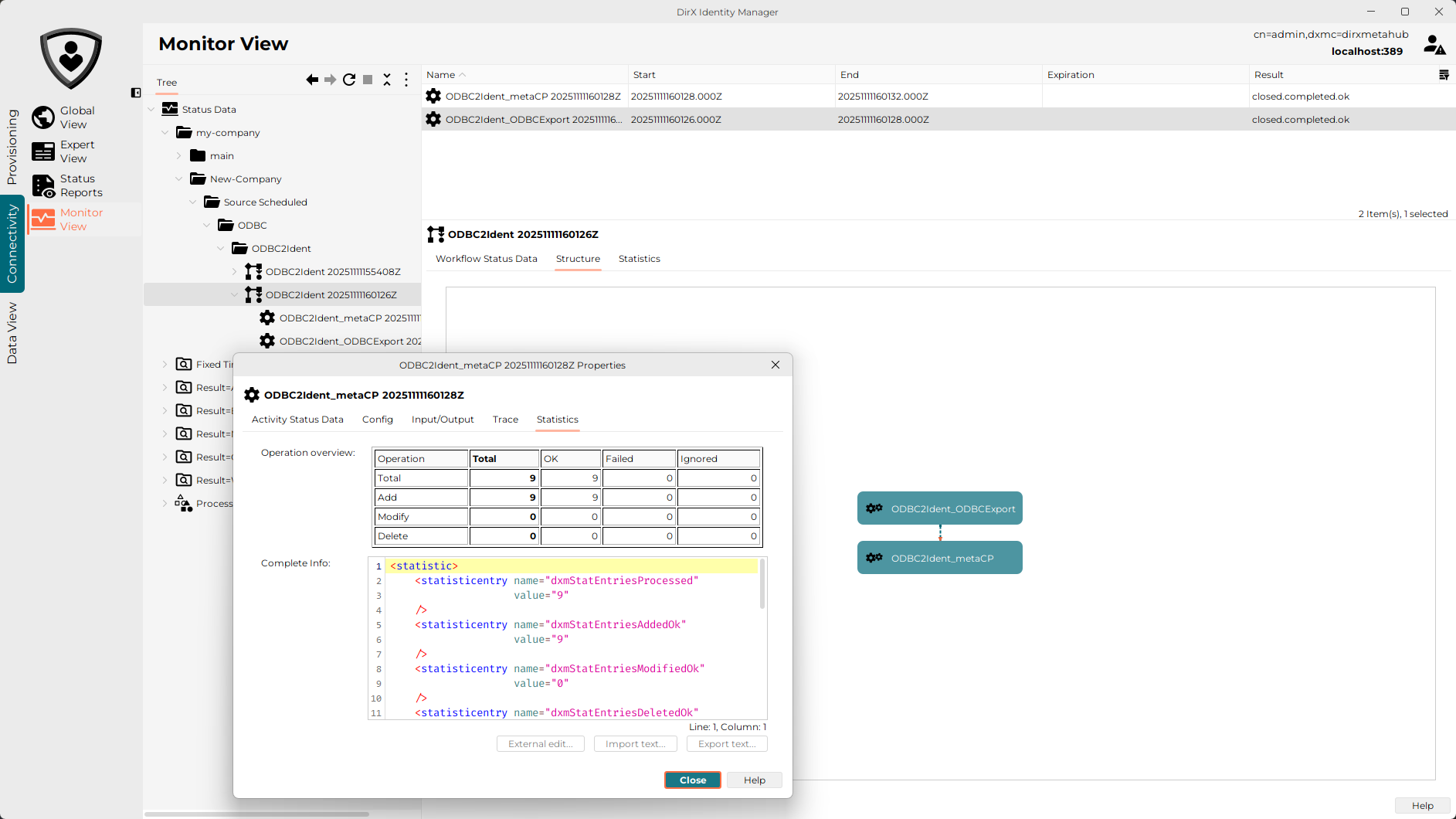The image size is (1456, 819).
Task: Click Close button in properties dialog
Action: 693,780
